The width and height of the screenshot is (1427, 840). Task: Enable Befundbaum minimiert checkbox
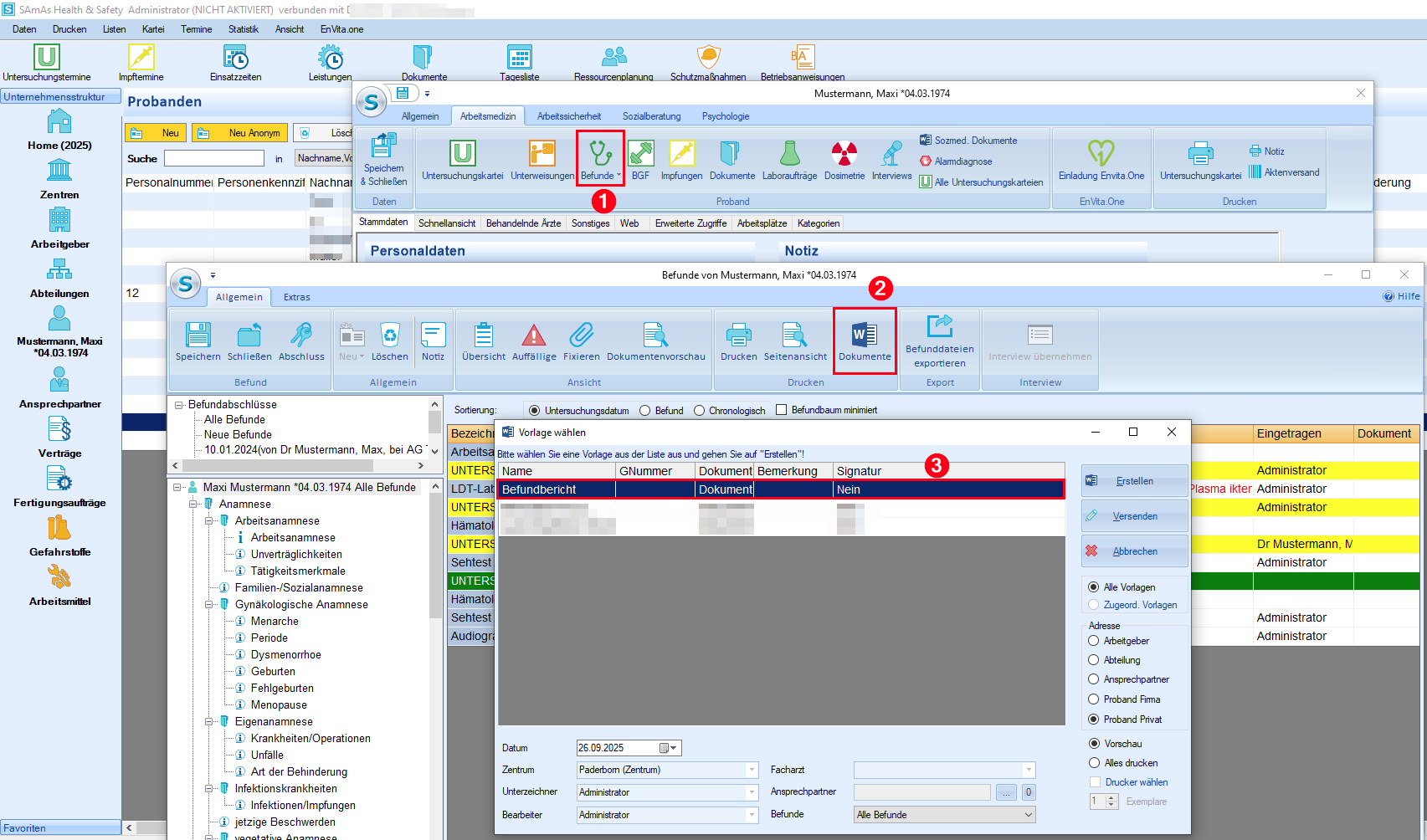point(782,410)
